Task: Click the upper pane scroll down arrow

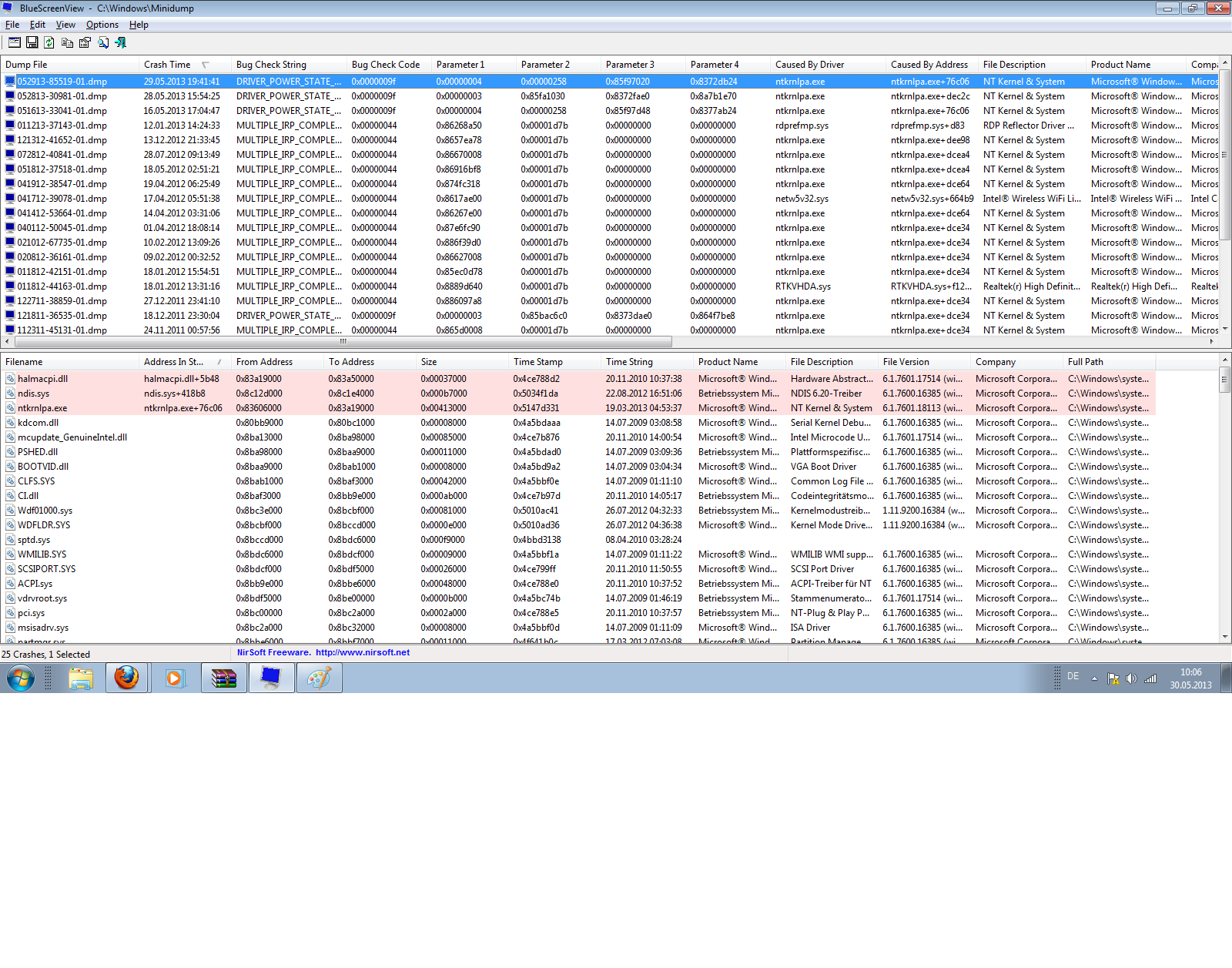Action: point(1225,329)
